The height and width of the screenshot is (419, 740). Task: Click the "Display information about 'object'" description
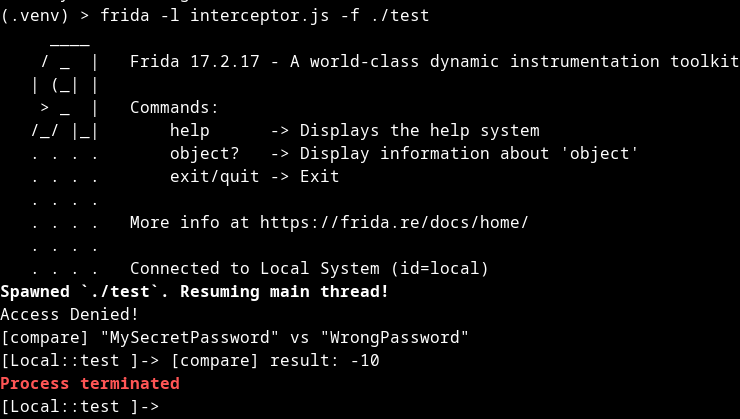pos(469,153)
